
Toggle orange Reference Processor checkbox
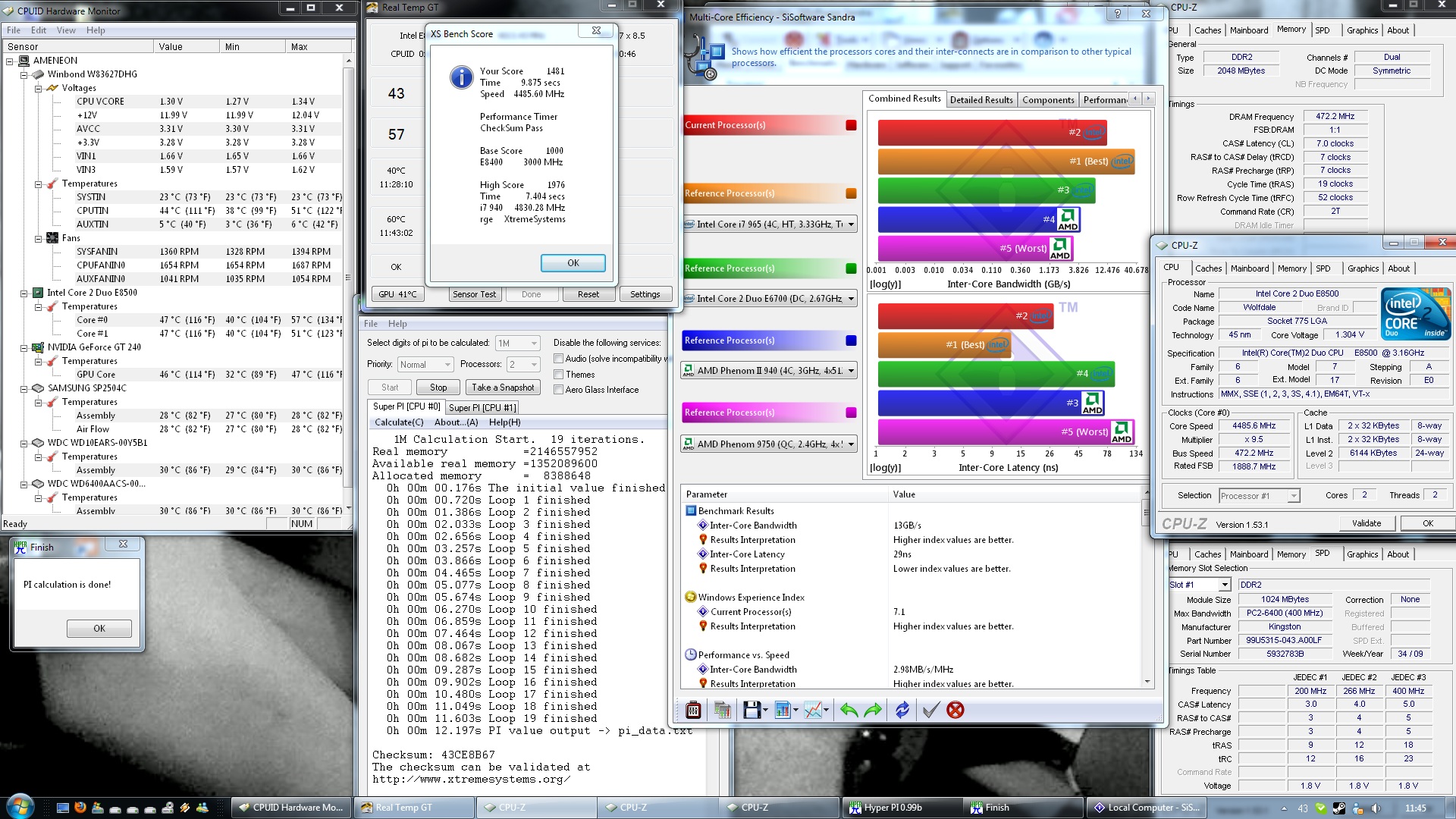coord(851,193)
